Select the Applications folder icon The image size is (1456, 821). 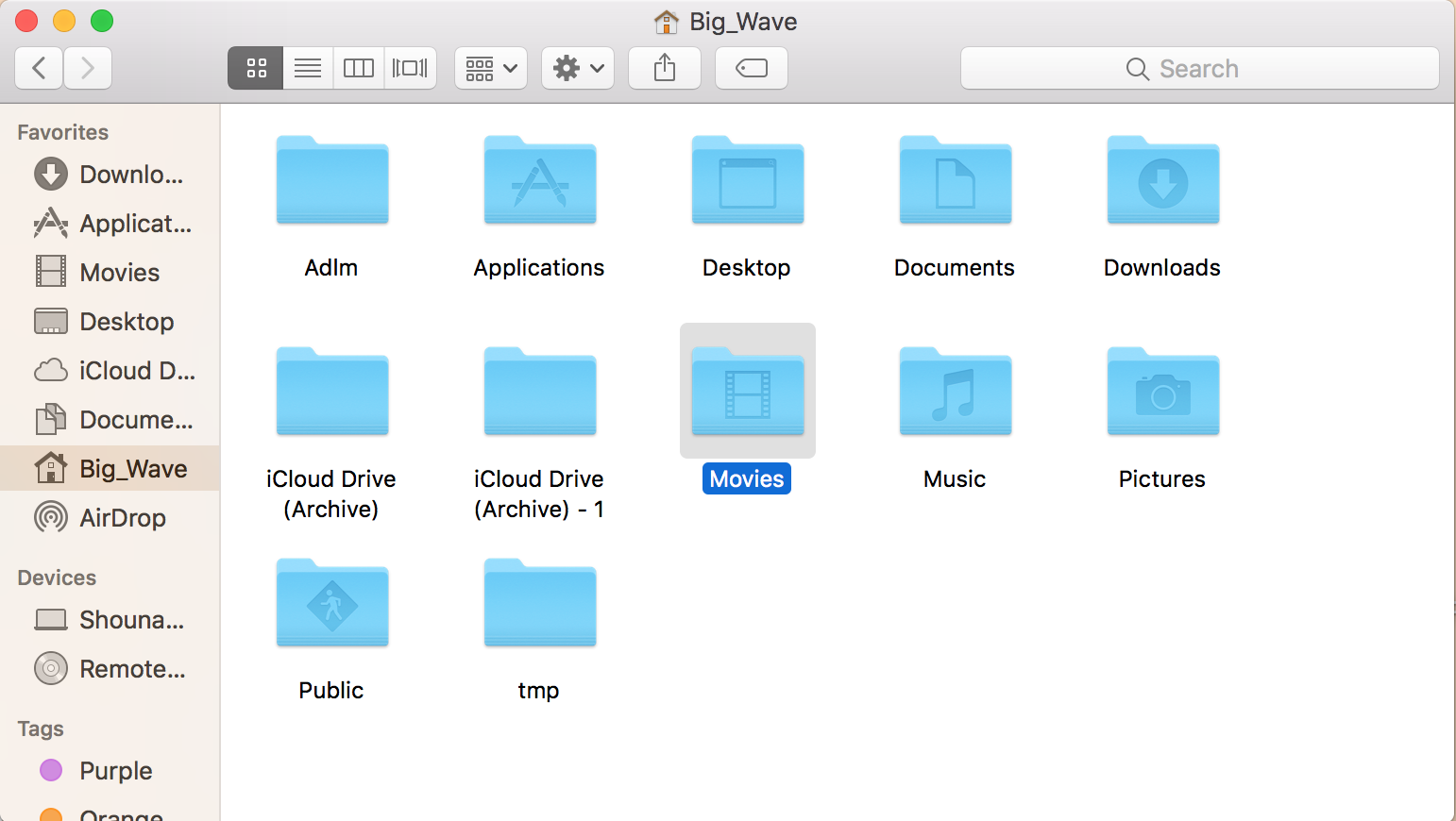pyautogui.click(x=540, y=179)
